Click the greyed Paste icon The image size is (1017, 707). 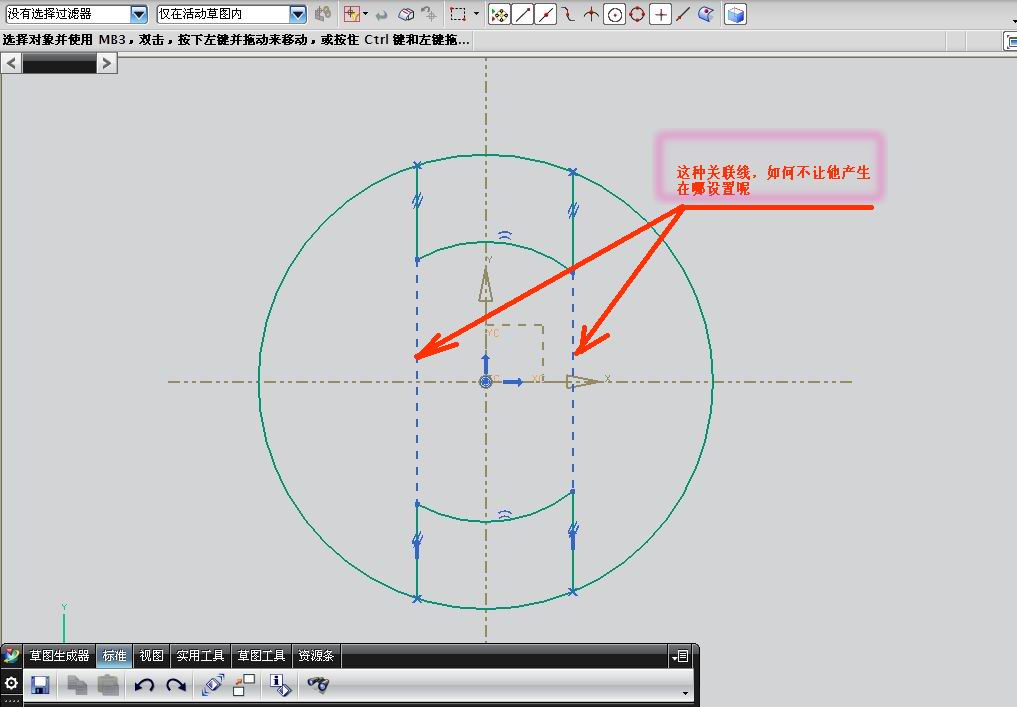click(108, 685)
